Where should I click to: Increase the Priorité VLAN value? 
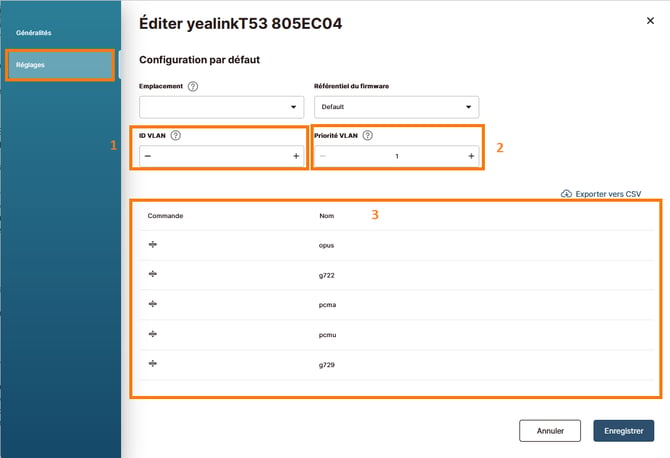(x=471, y=156)
